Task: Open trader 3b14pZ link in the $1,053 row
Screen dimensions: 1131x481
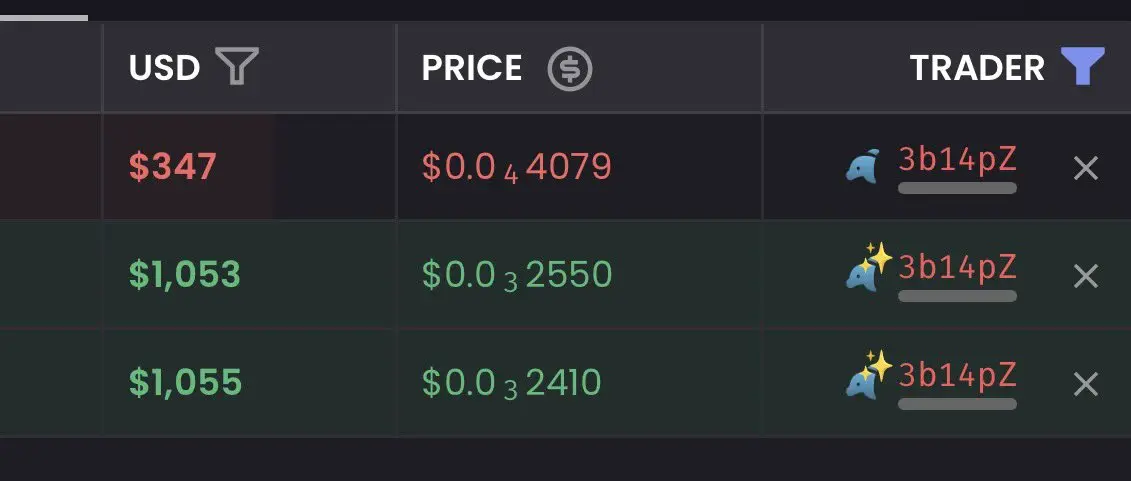Action: pos(957,268)
